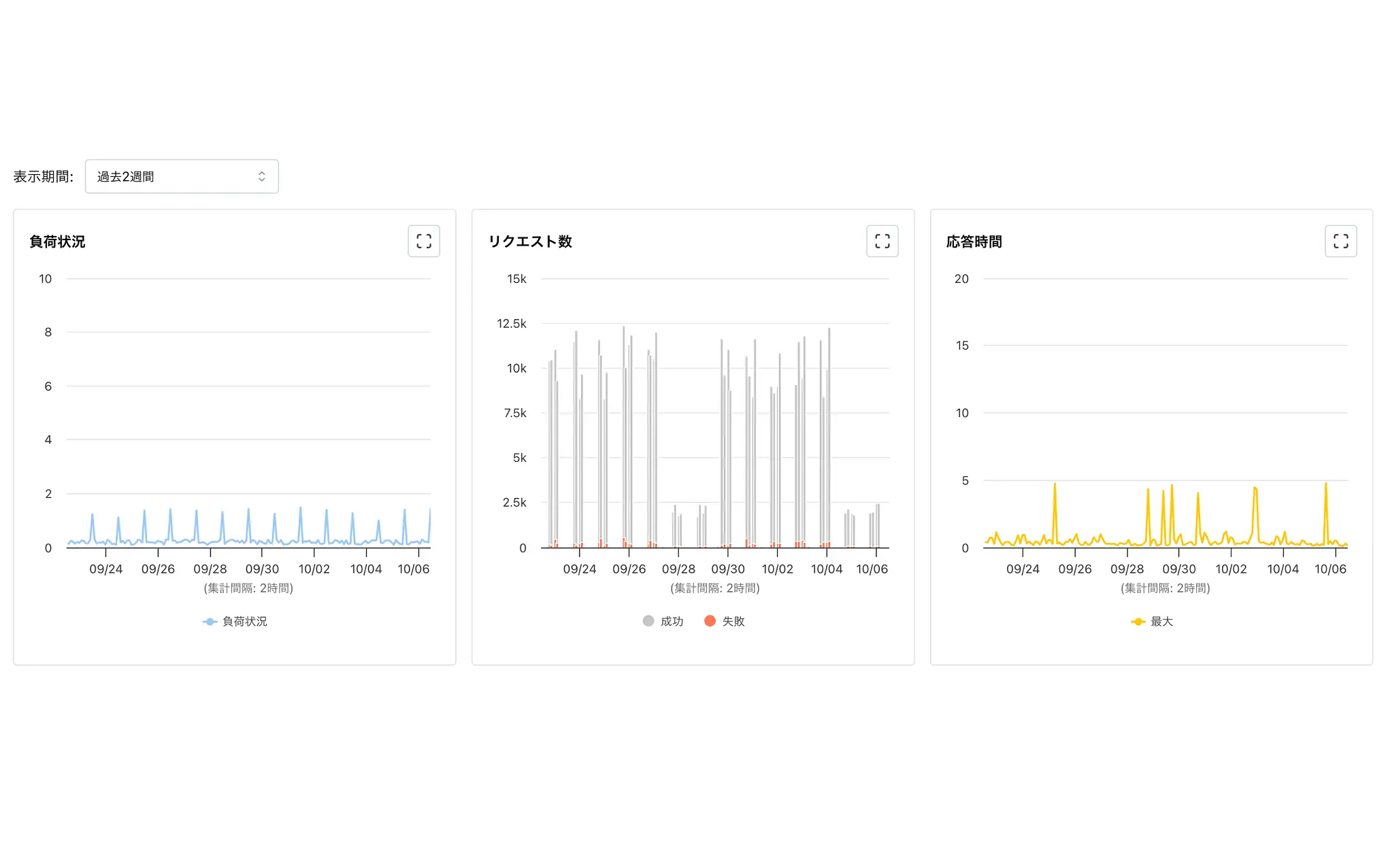Toggle the 失敗 legend series
Viewport: 1388px width, 868px height.
point(733,621)
